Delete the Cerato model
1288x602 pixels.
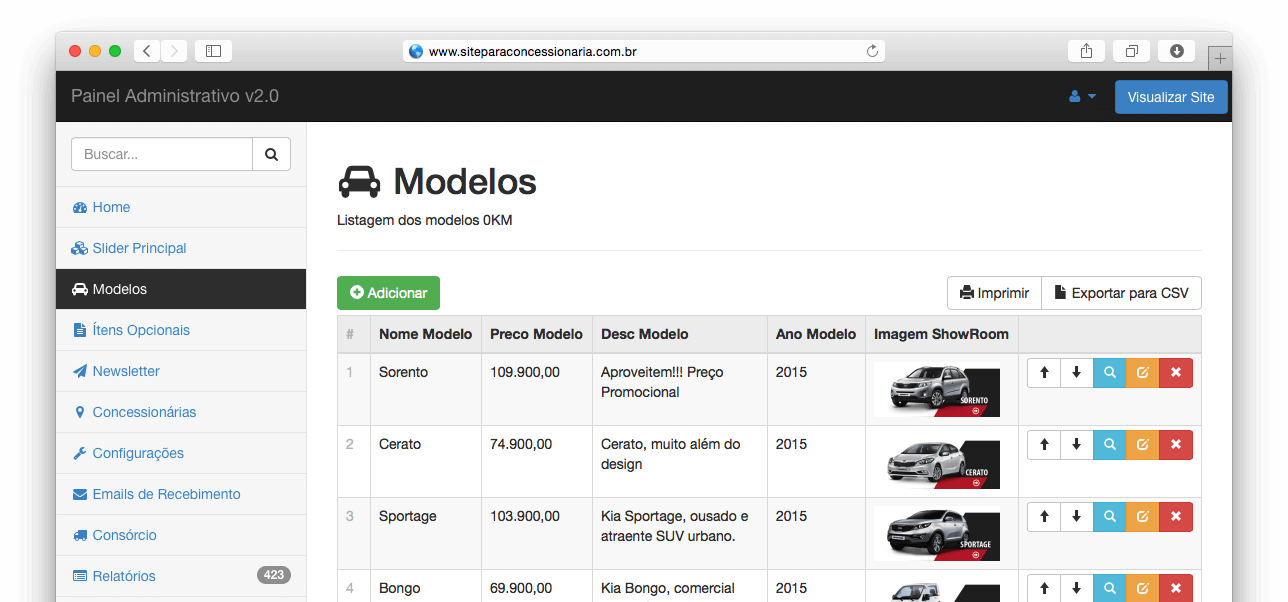click(1176, 445)
